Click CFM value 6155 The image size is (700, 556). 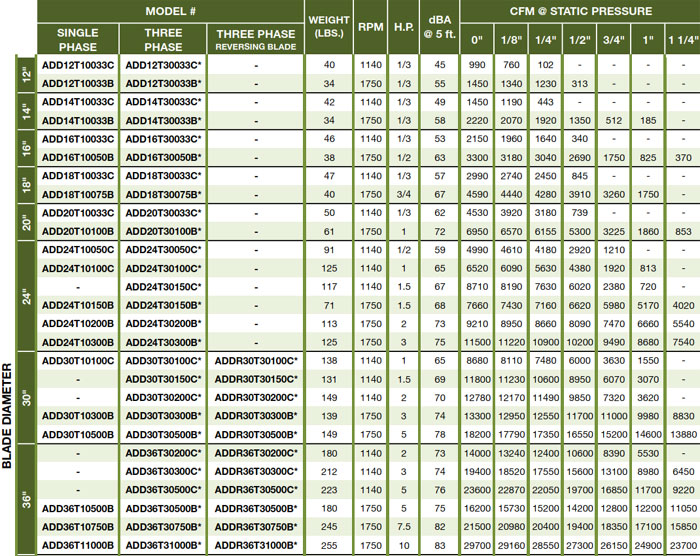(546, 232)
